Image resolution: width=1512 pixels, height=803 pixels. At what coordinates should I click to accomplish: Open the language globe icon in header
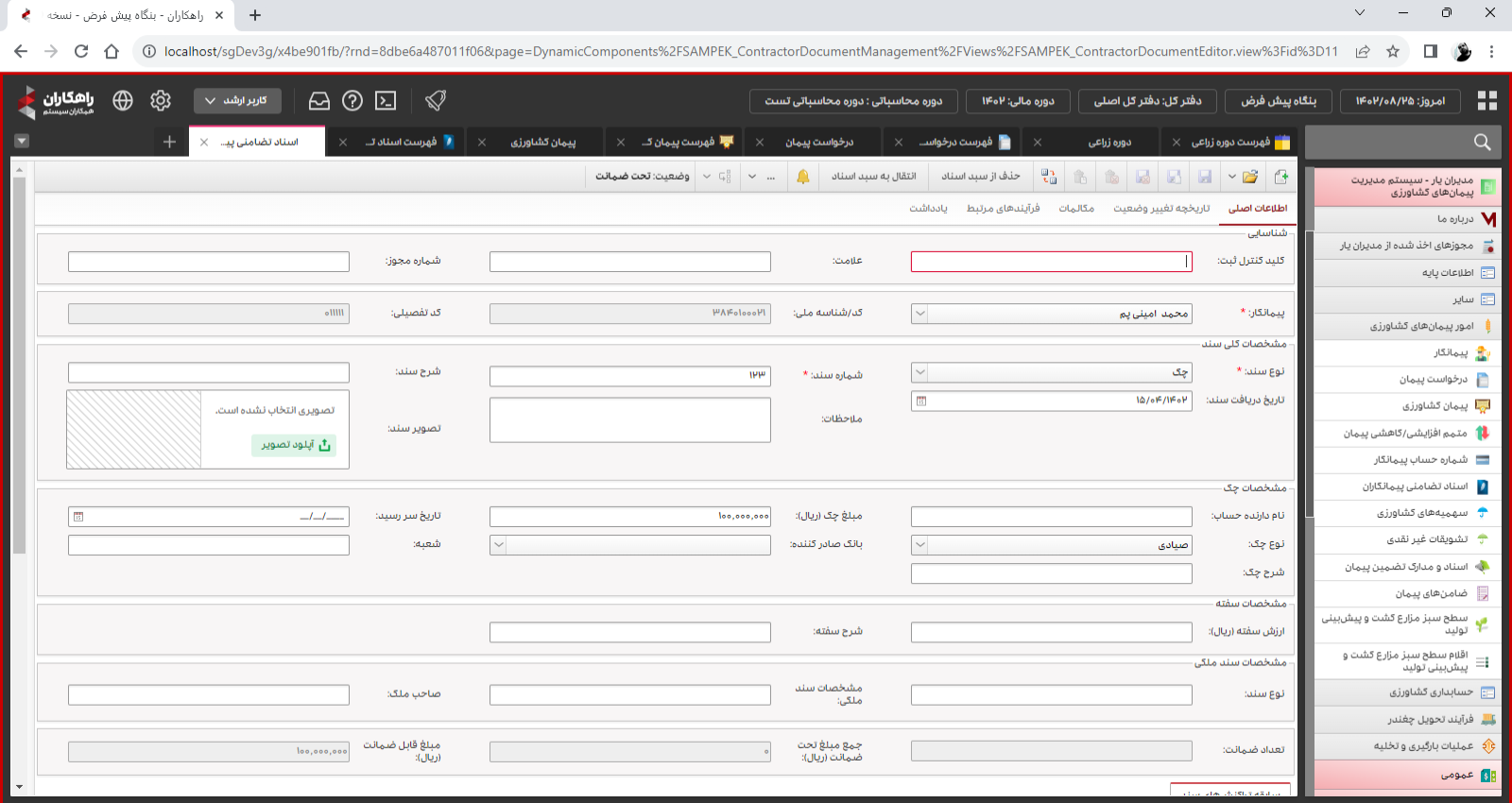pos(123,100)
